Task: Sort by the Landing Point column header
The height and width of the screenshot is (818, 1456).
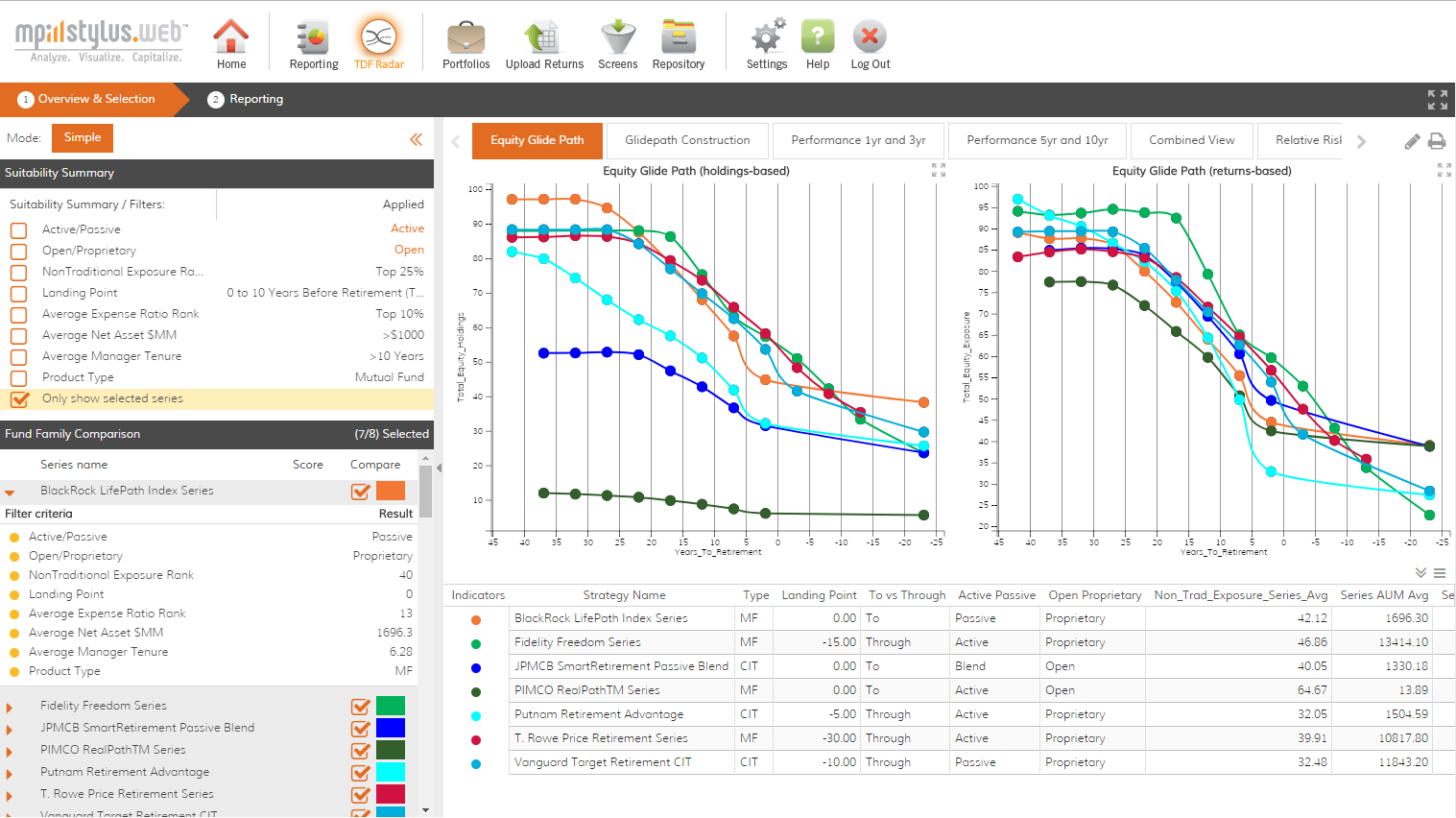Action: point(819,595)
